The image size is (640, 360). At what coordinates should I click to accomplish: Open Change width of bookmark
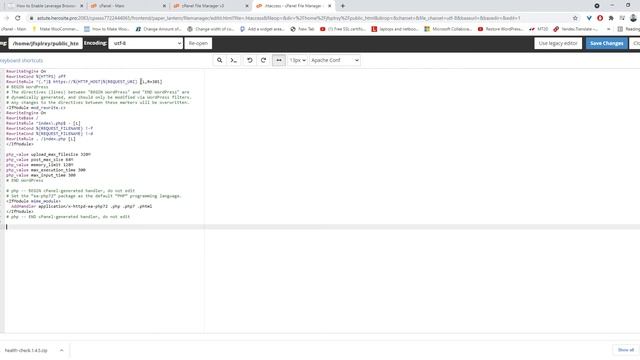tap(211, 29)
